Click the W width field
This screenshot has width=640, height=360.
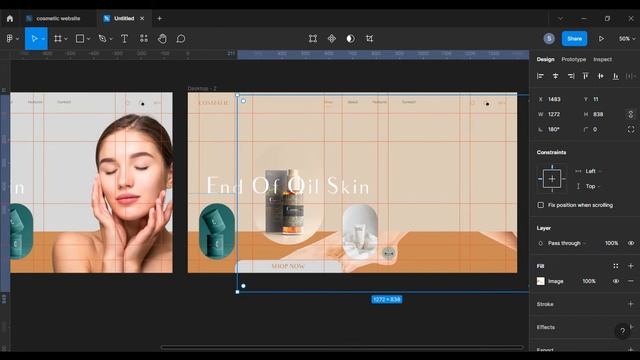554,114
